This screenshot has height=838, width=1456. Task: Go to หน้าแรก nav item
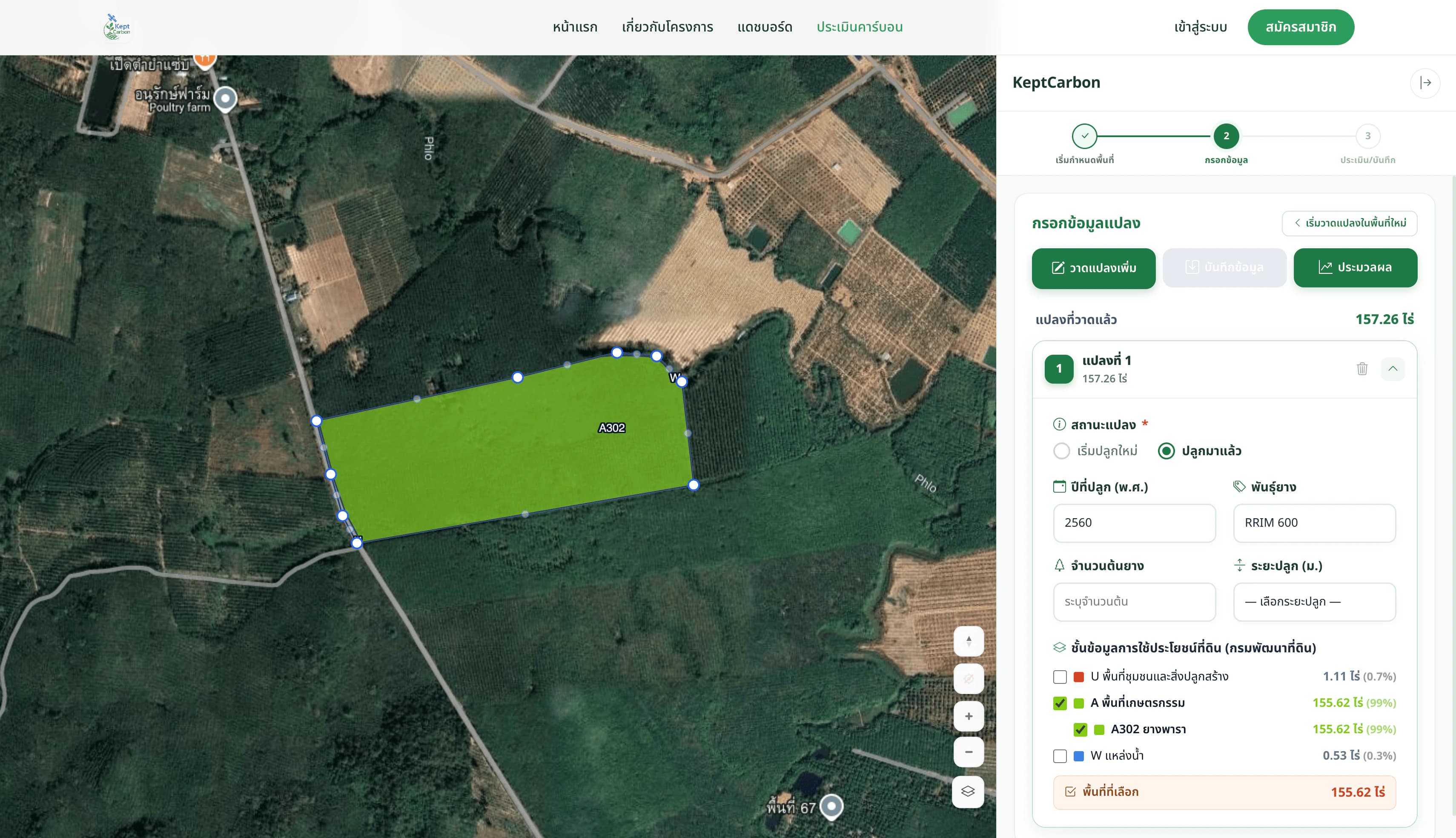(575, 27)
